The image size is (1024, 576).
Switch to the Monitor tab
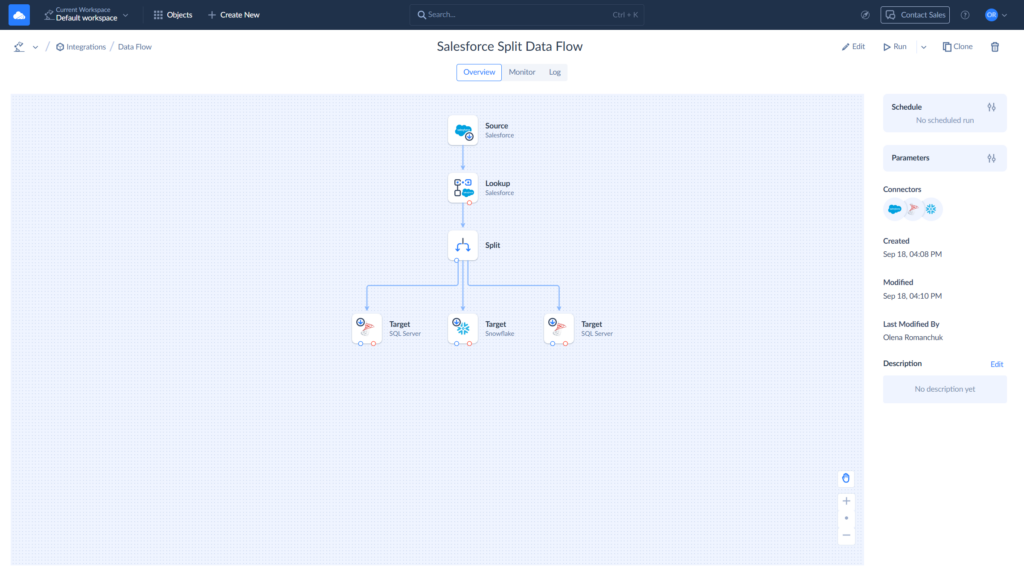tap(522, 72)
